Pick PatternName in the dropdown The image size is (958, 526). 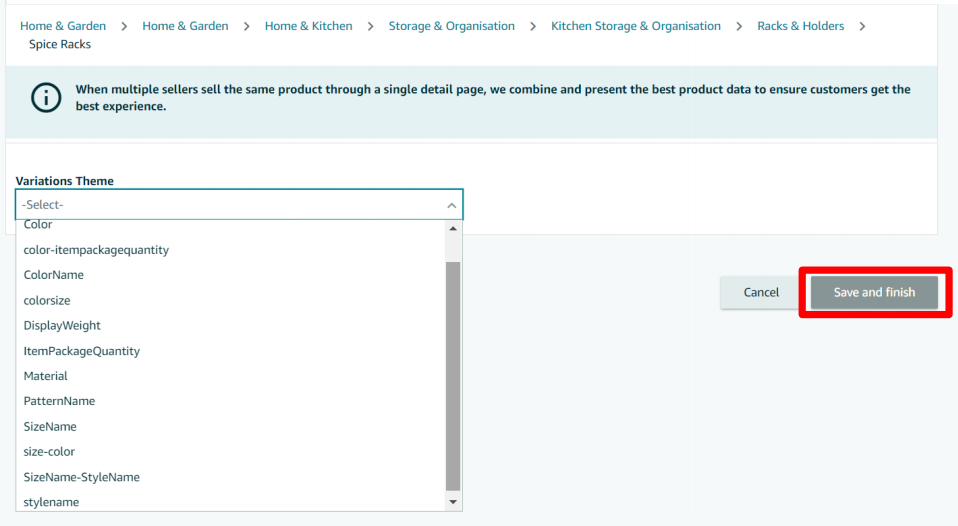[59, 401]
